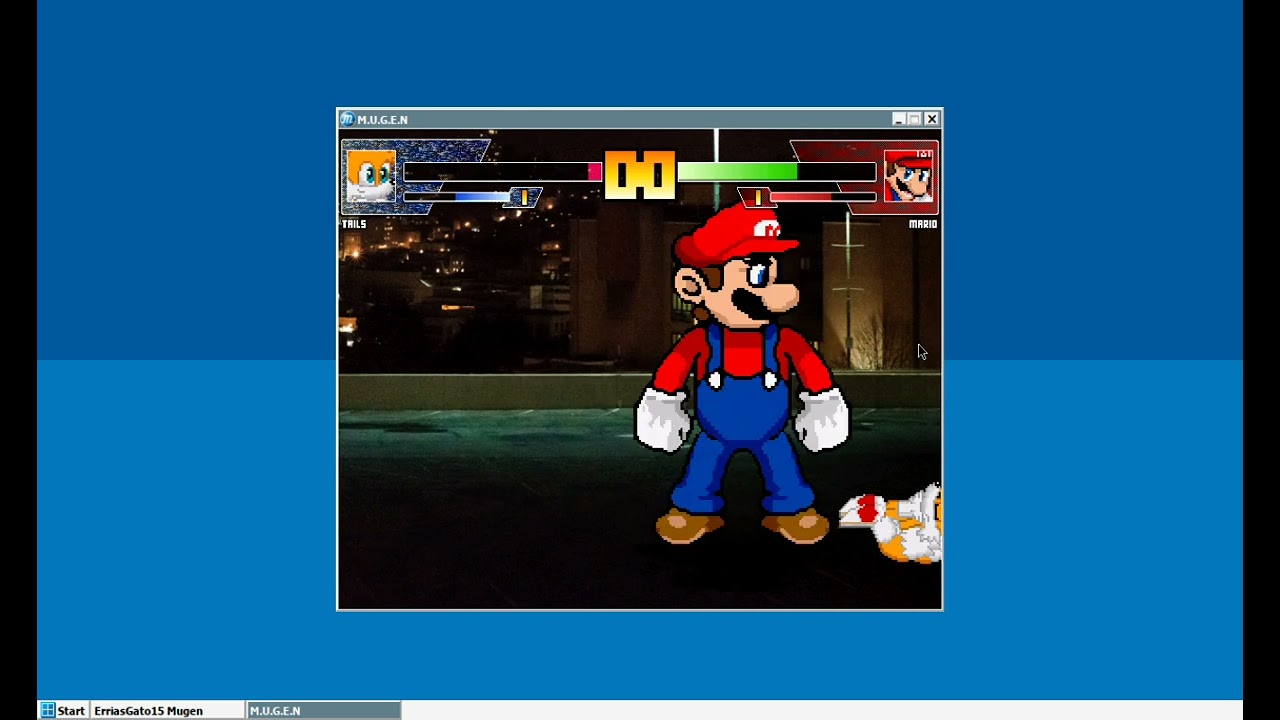Maximize the M.U.G.E.N window
This screenshot has height=720, width=1280.
914,119
